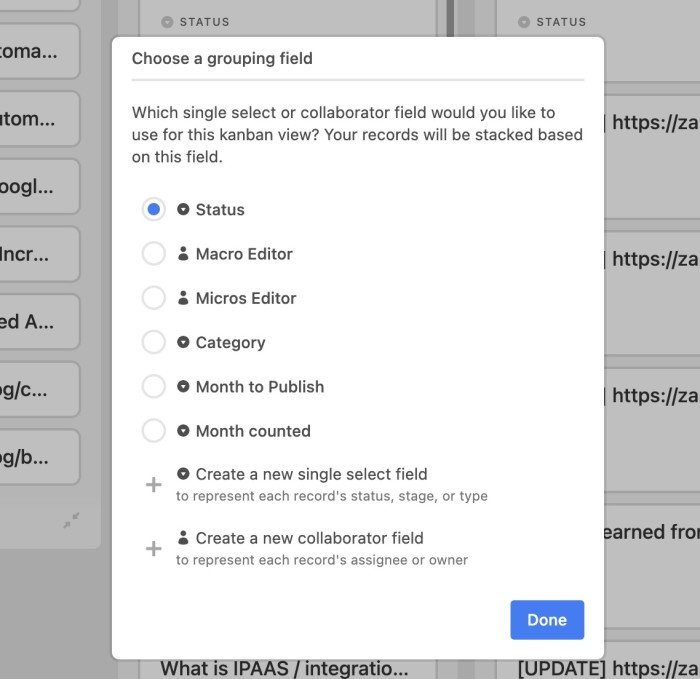
Task: Click plus icon for new collaborator field
Action: point(154,548)
